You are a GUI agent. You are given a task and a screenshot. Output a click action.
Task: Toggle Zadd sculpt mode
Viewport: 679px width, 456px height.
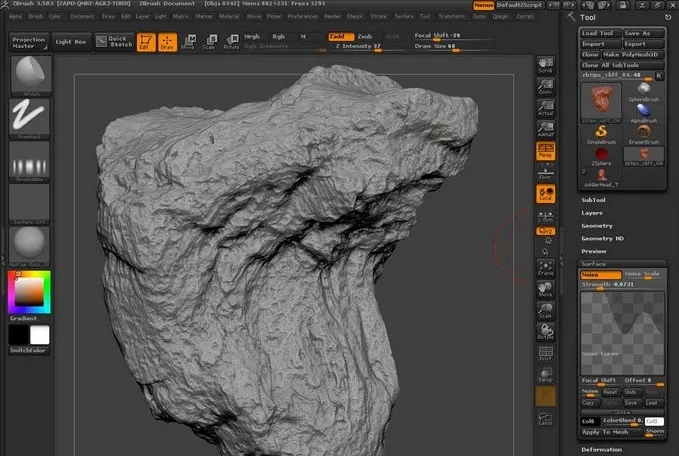pyautogui.click(x=340, y=36)
